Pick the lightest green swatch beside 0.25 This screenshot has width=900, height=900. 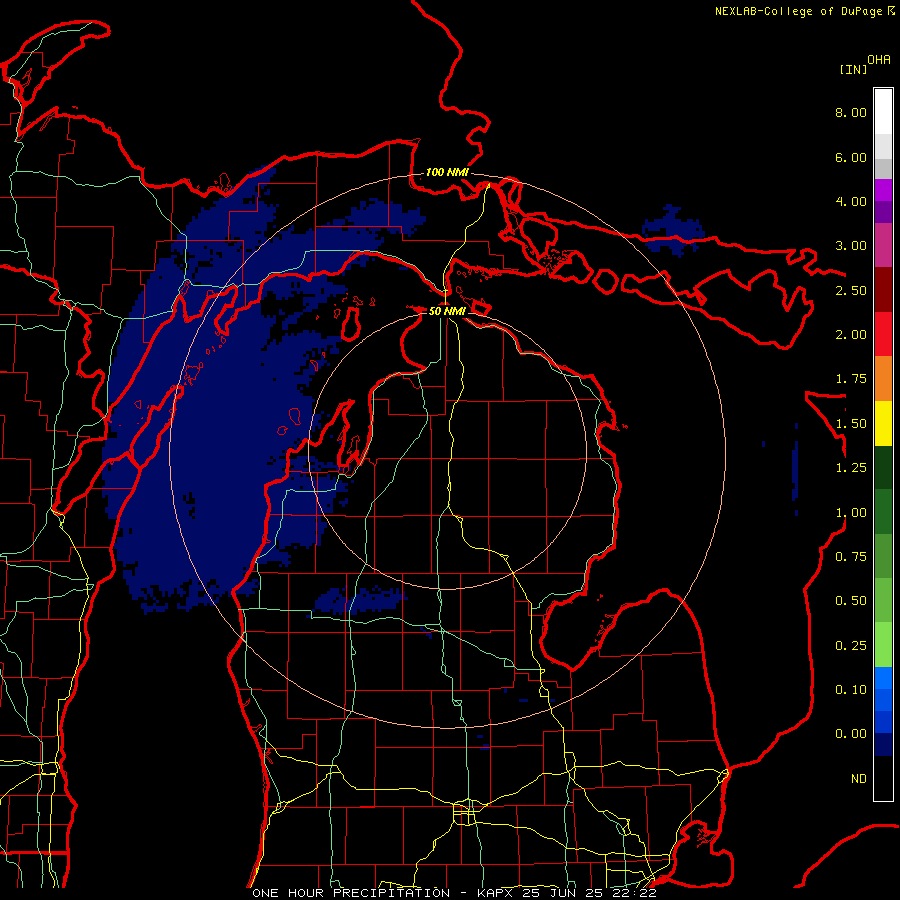[x=883, y=645]
